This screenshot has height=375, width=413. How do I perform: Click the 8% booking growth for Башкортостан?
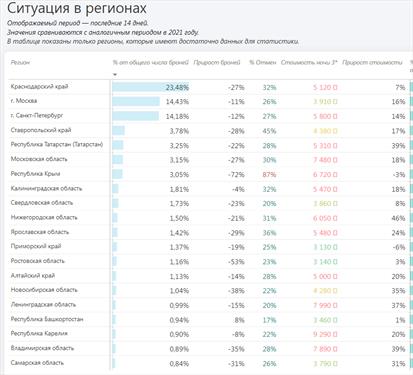(x=239, y=320)
